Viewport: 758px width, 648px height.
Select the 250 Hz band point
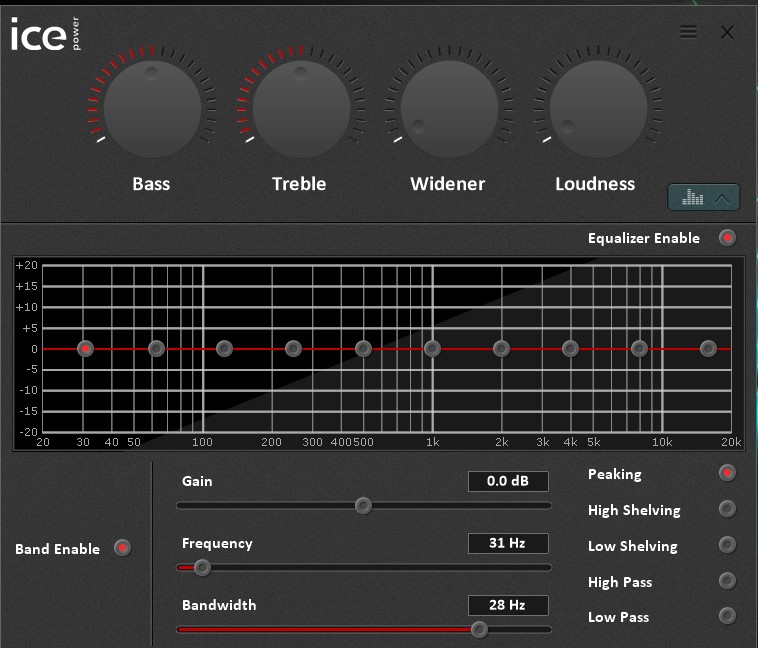(293, 349)
